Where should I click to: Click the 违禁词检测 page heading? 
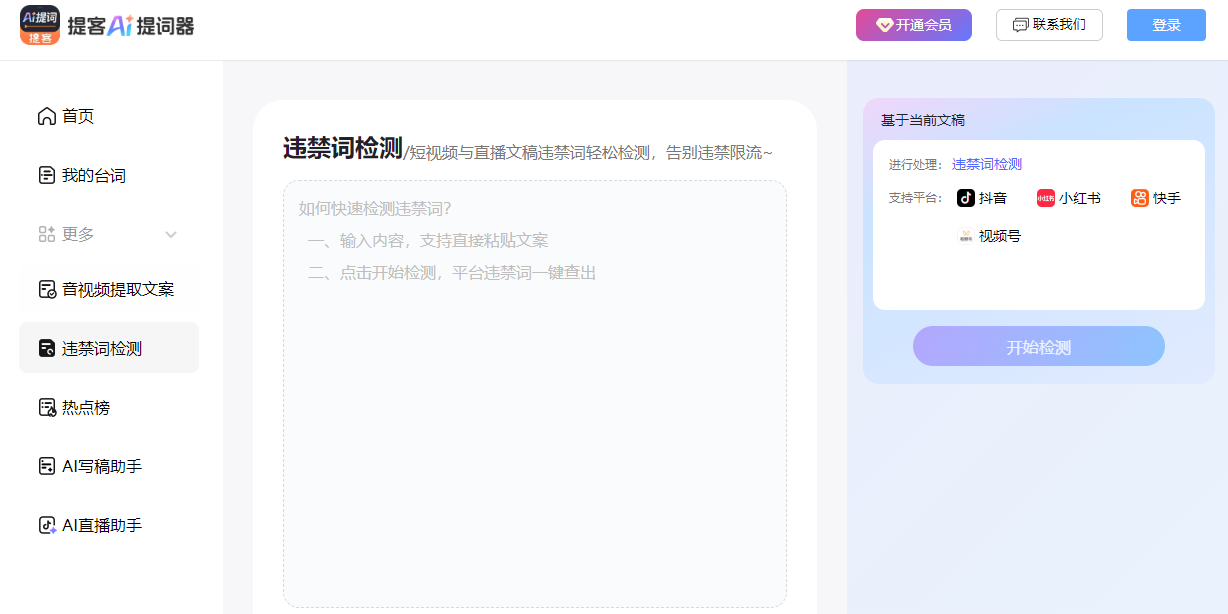pyautogui.click(x=342, y=149)
